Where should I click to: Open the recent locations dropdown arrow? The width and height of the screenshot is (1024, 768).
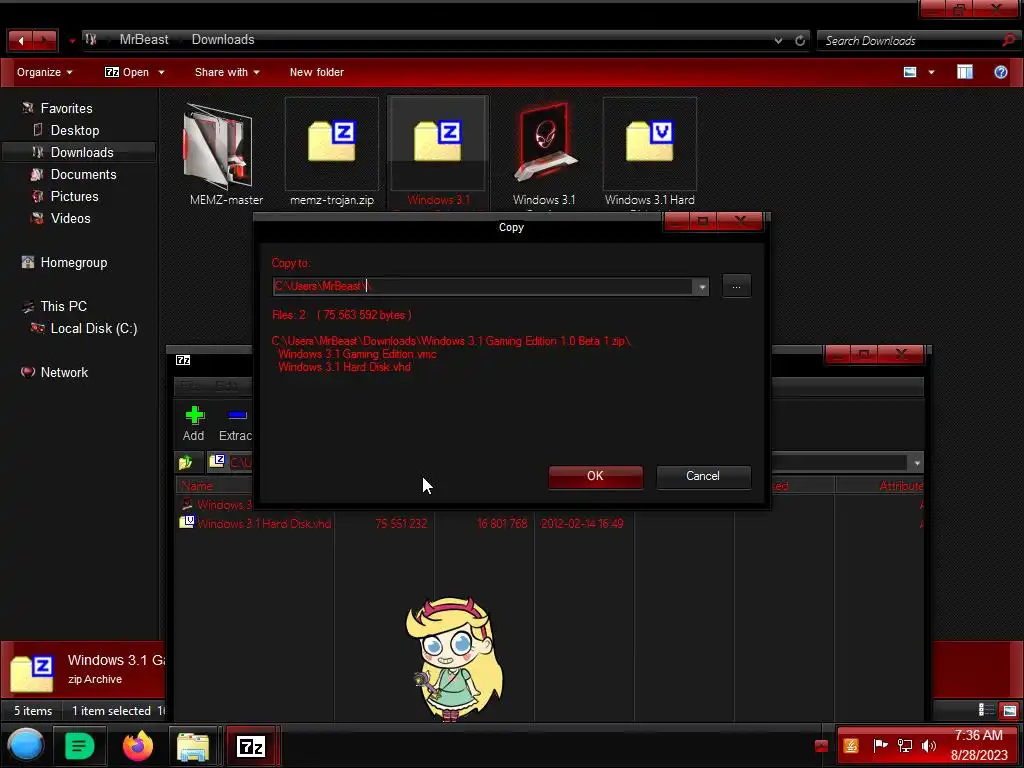click(x=72, y=41)
